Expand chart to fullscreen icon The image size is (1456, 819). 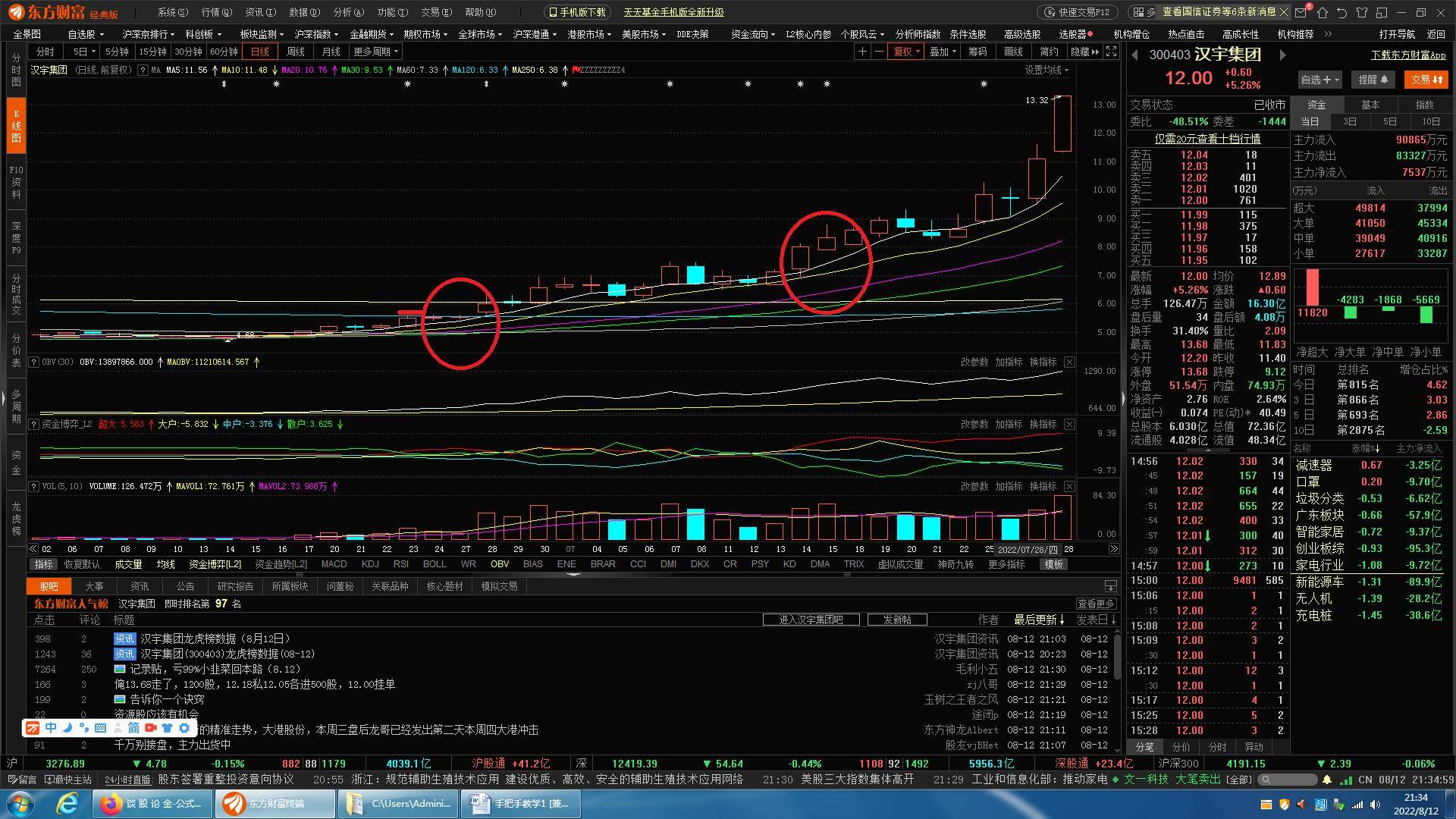point(1111,52)
